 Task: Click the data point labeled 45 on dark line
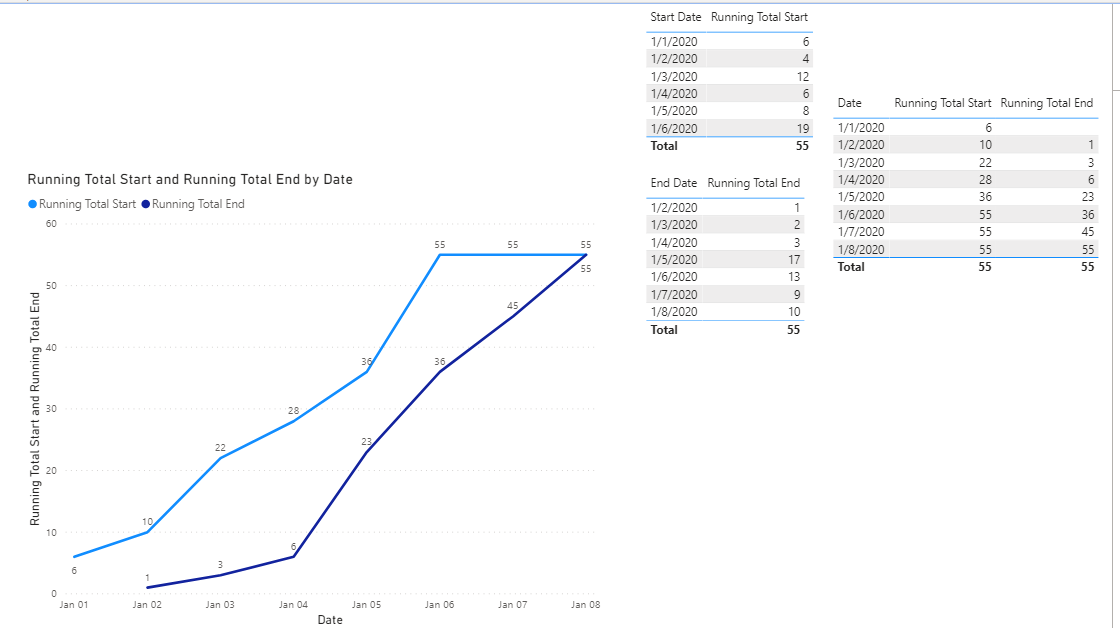coord(513,317)
